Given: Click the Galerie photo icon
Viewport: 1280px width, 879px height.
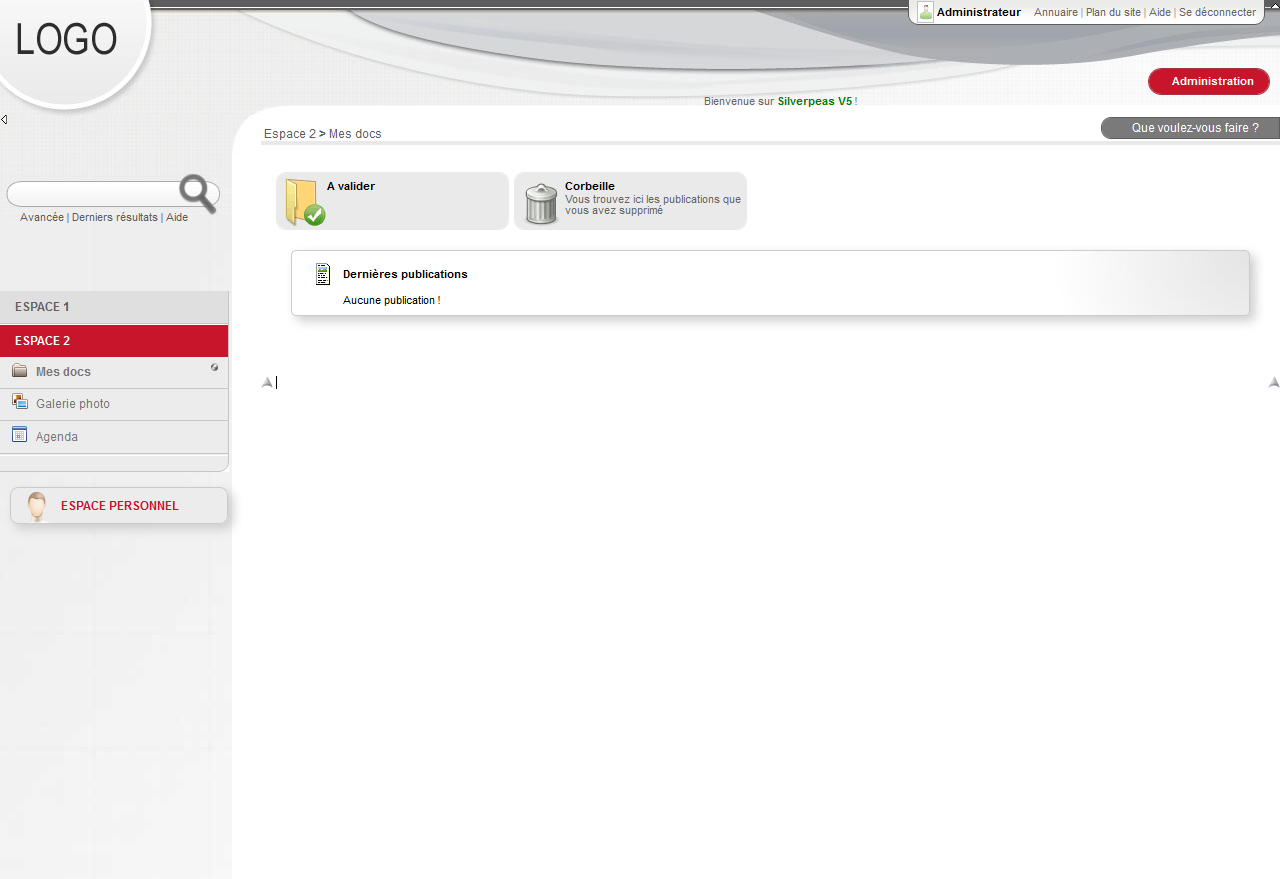Looking at the screenshot, I should (x=20, y=402).
